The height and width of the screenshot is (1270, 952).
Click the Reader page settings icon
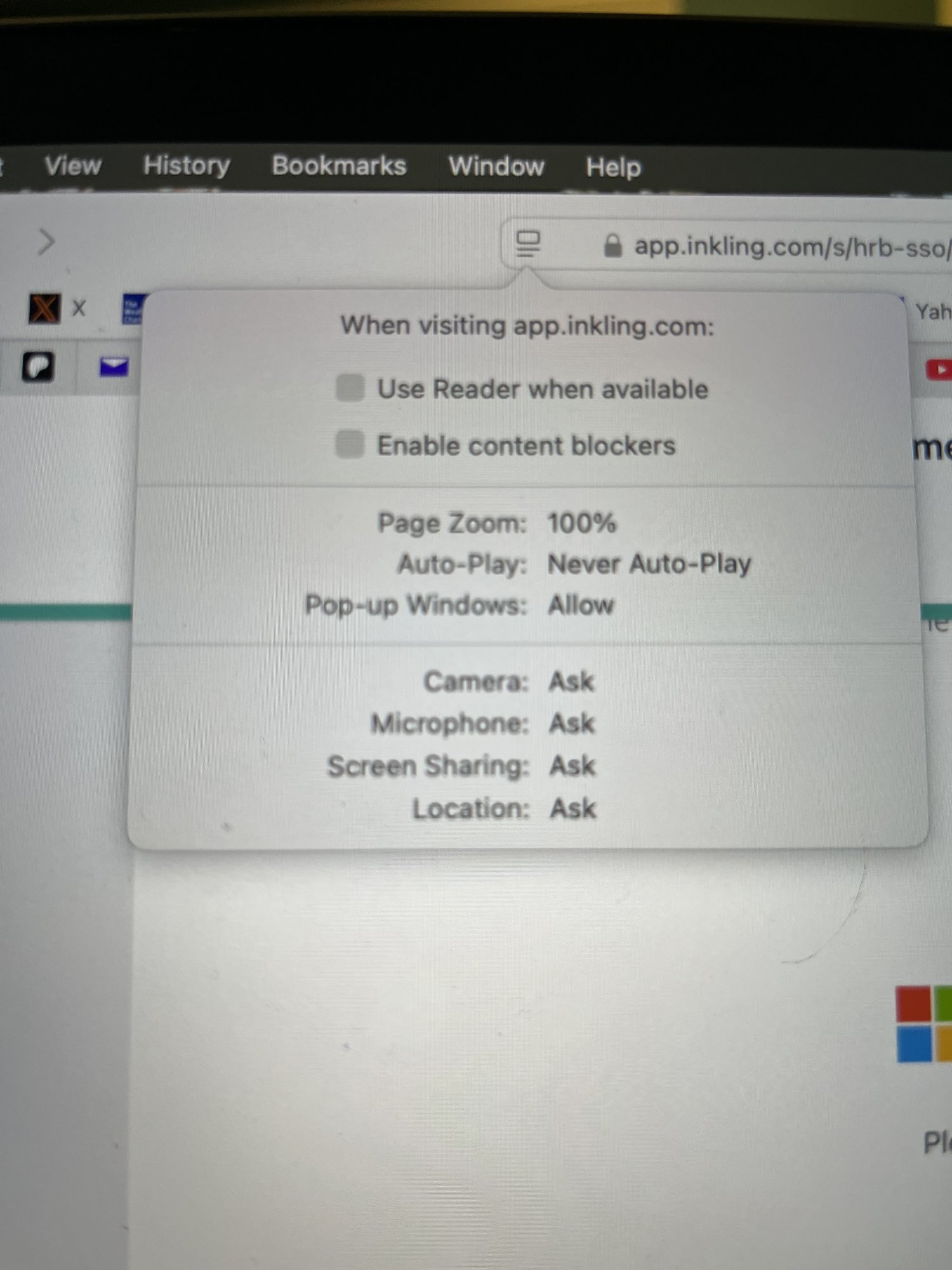point(527,243)
